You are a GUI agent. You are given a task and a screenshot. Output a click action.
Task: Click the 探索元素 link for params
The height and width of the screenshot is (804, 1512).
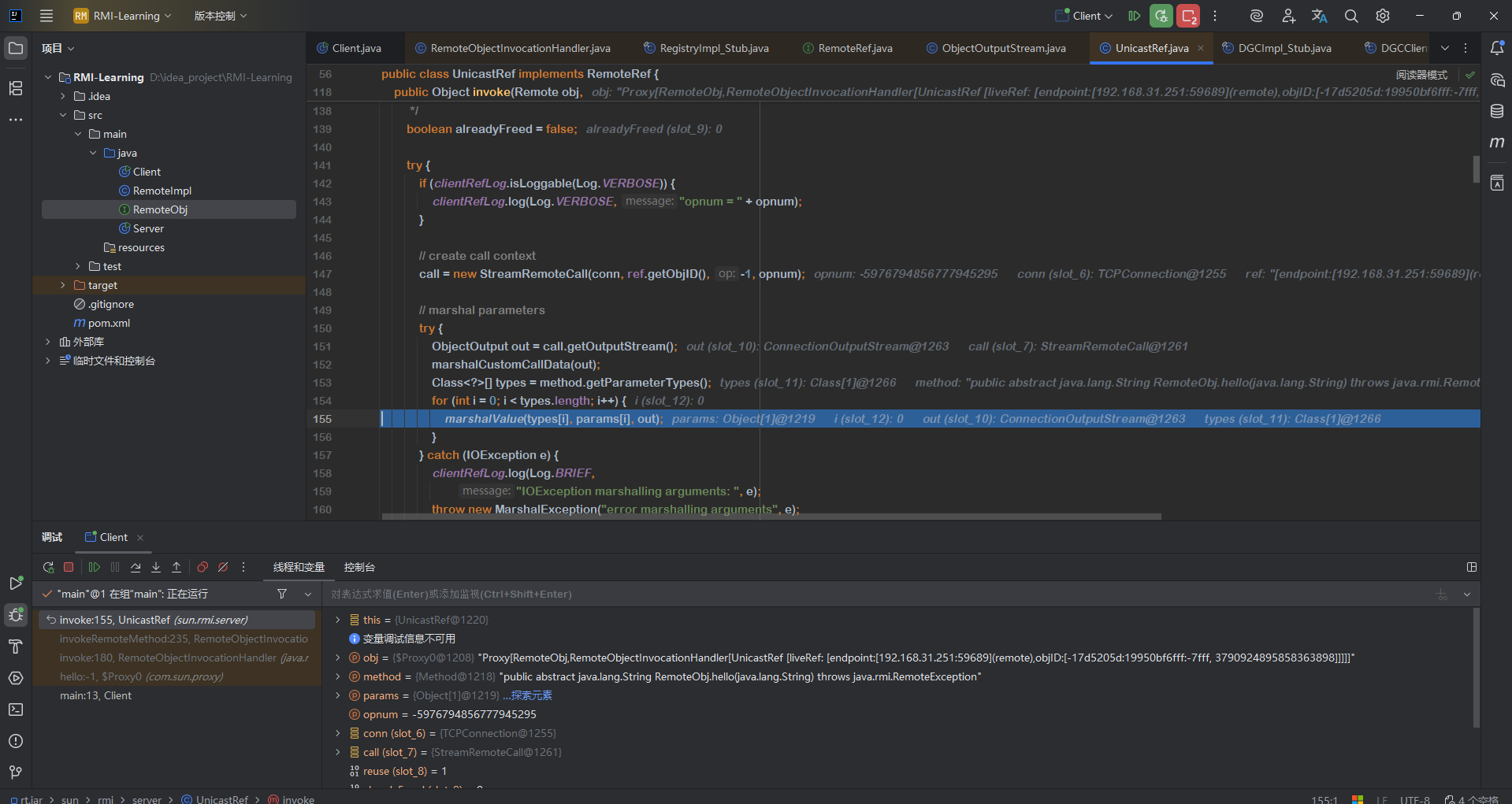(x=531, y=695)
